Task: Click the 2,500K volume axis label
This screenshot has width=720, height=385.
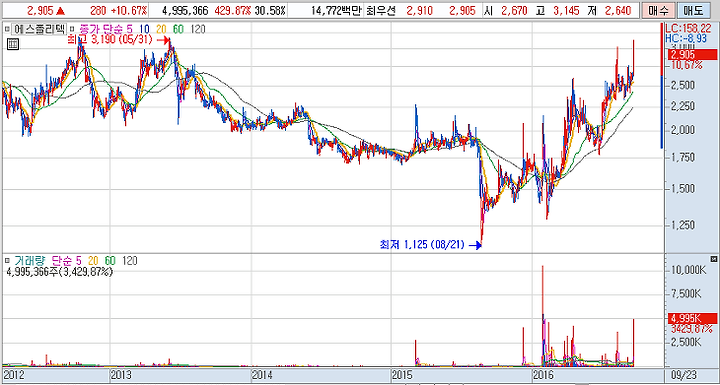Action: pyautogui.click(x=686, y=342)
